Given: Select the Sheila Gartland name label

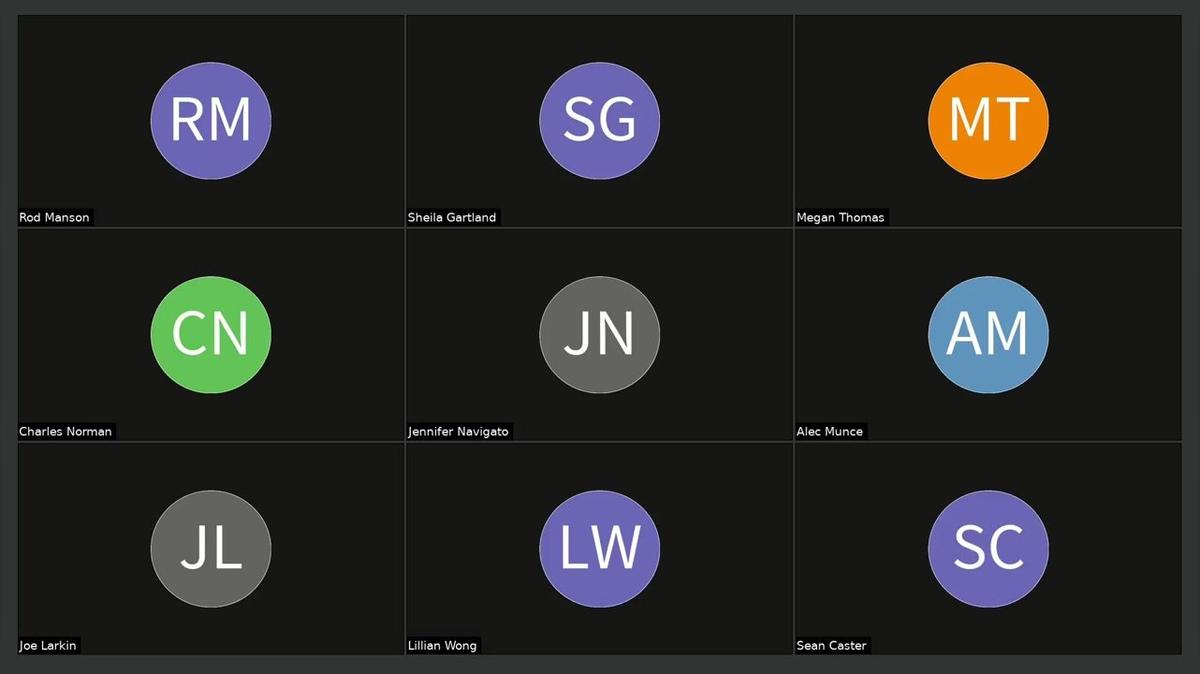Looking at the screenshot, I should point(452,217).
